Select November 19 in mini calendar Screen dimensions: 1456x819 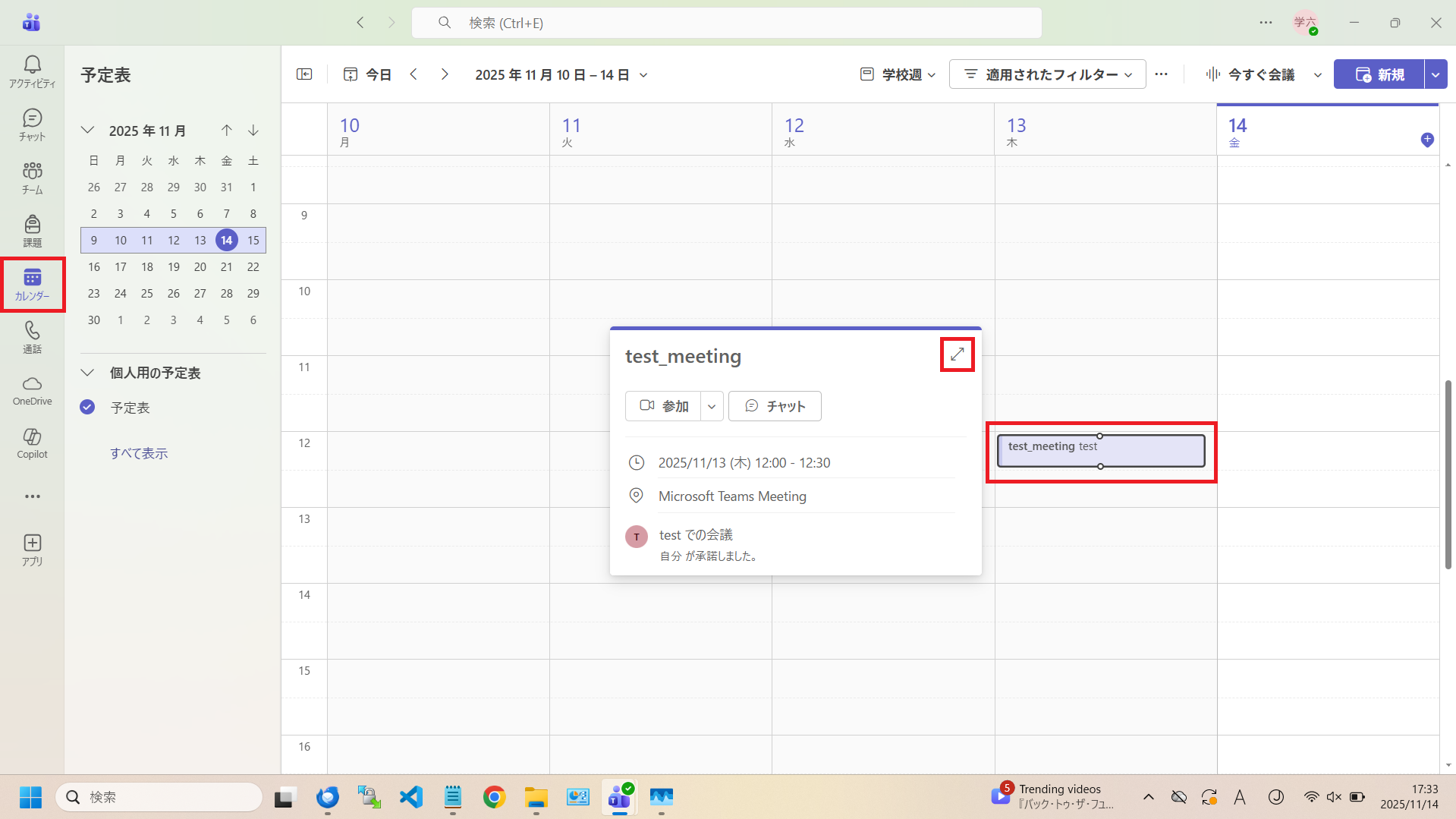[174, 267]
